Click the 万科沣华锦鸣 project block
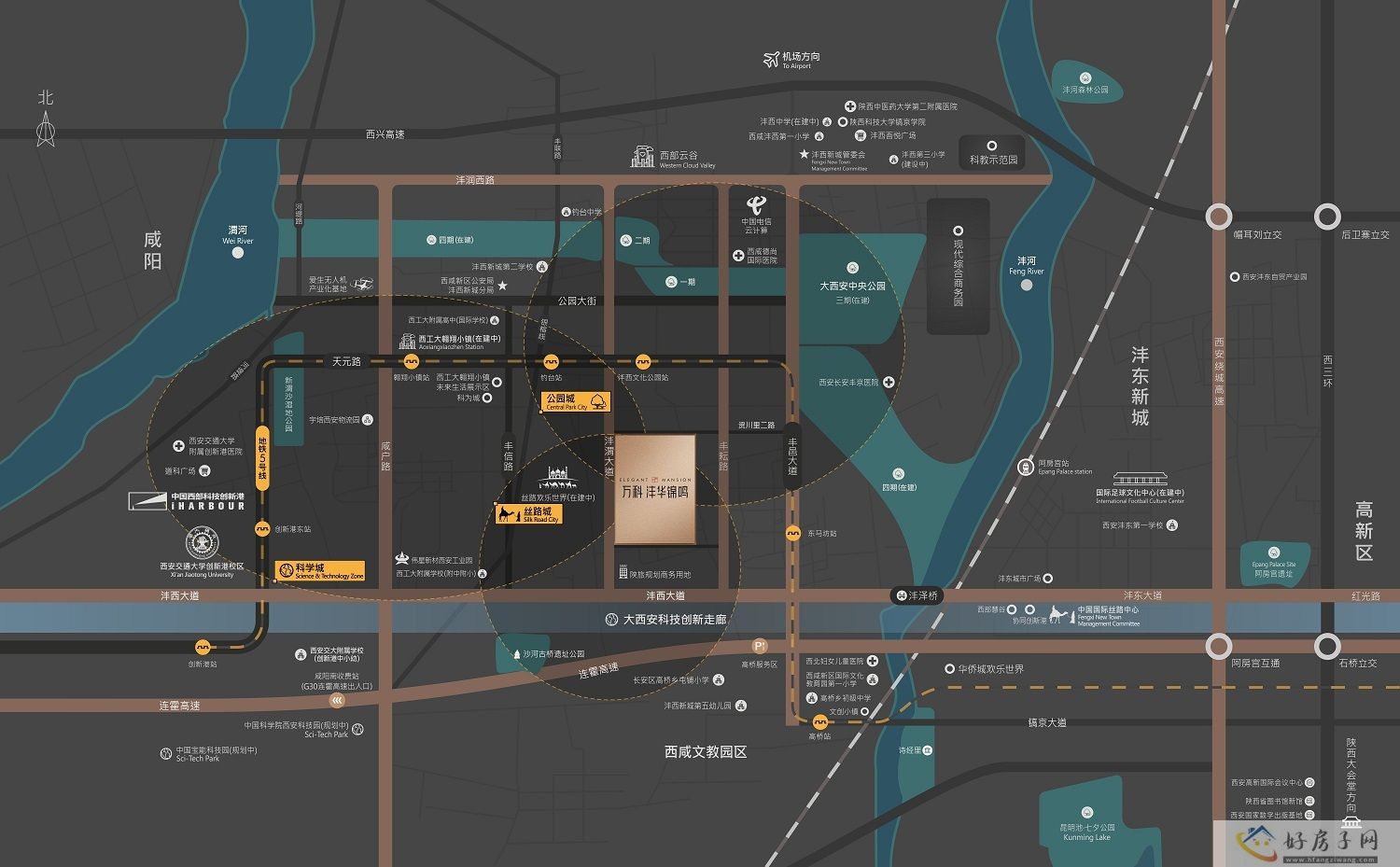Viewport: 1400px width, 867px height. click(655, 489)
